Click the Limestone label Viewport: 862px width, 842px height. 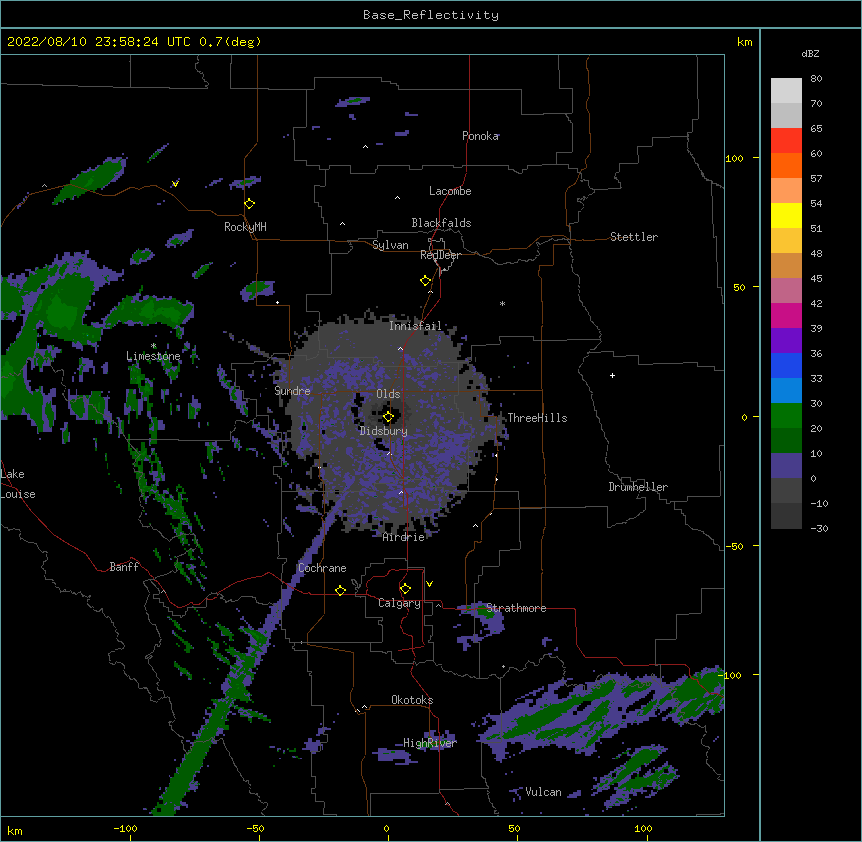coord(153,356)
